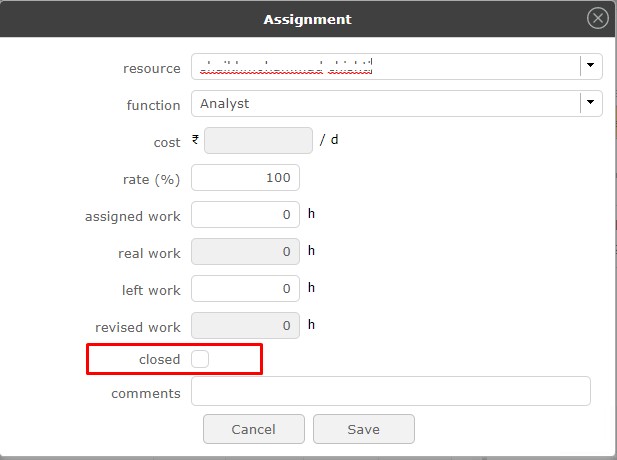617x460 pixels.
Task: Expand the resource dropdown arrow
Action: click(x=591, y=67)
